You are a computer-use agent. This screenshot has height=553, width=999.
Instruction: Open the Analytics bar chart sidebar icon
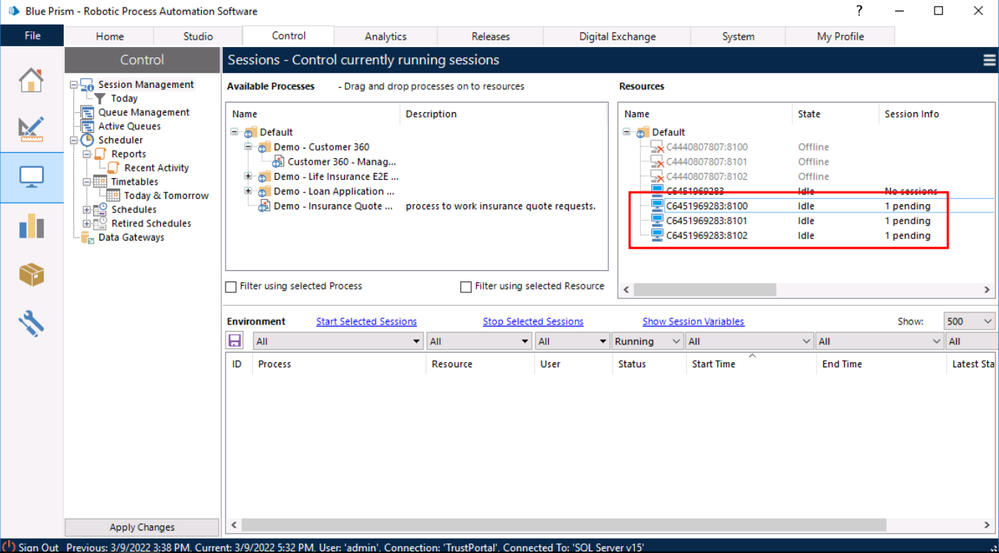click(x=31, y=226)
